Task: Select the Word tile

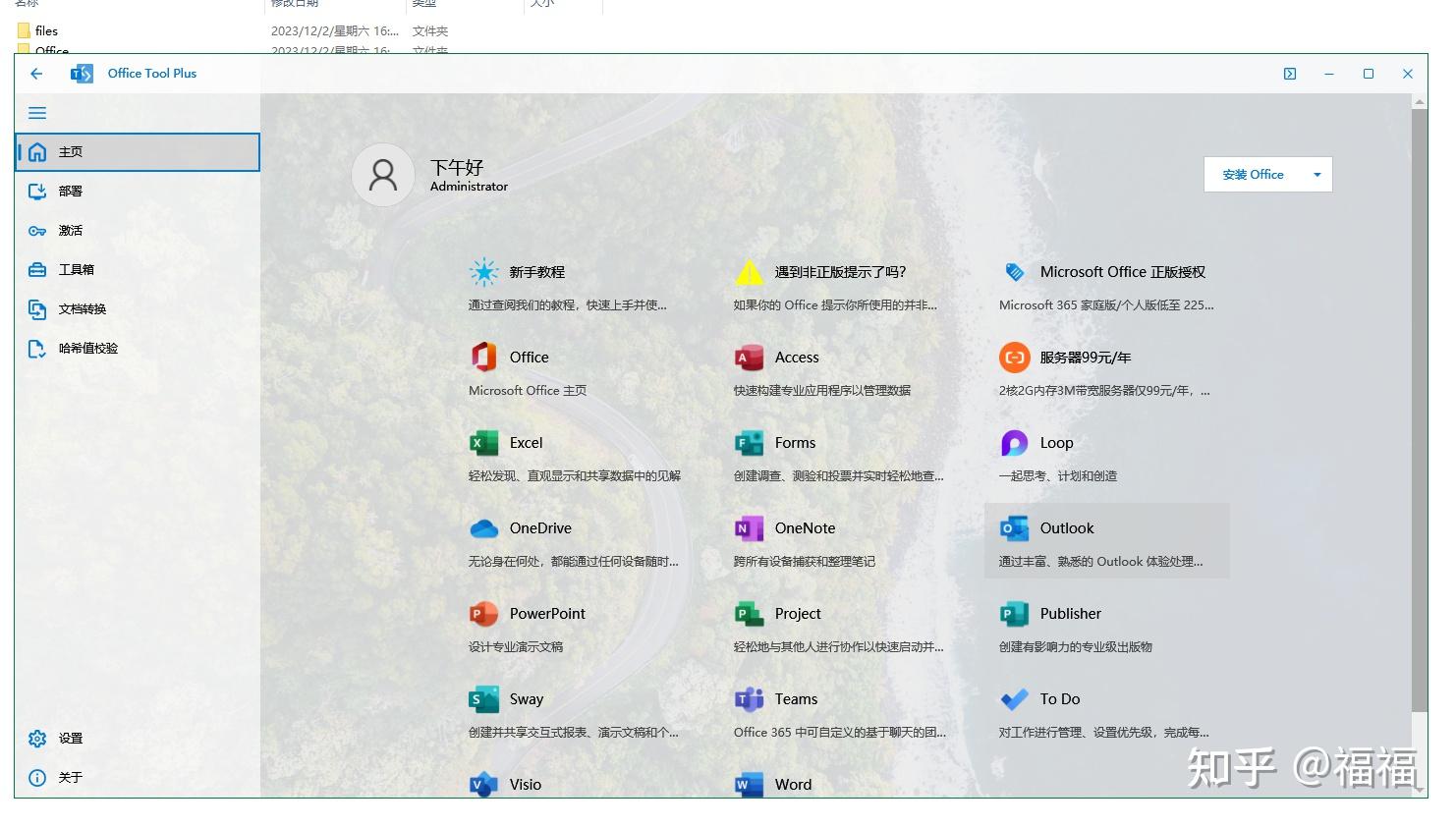Action: tap(791, 784)
